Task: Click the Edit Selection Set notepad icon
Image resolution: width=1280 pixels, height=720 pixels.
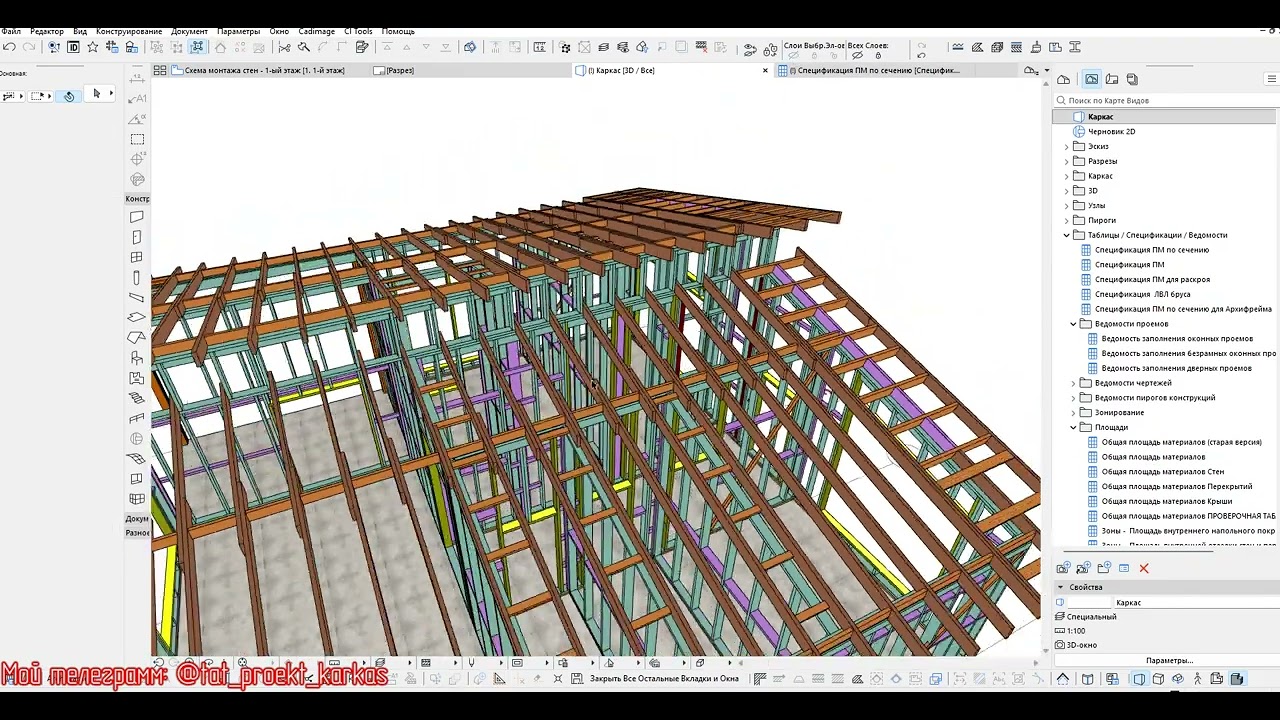Action: 362,47
